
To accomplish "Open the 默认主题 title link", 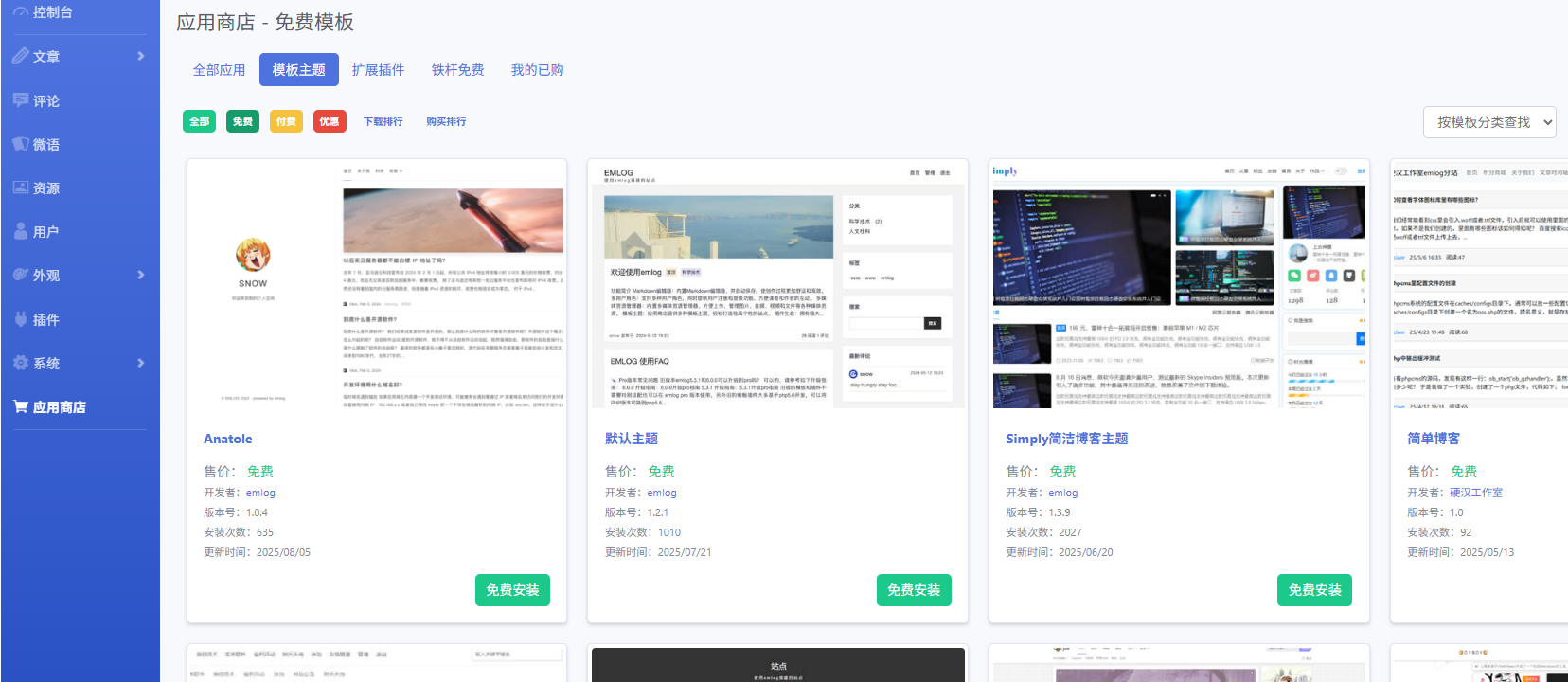I will point(632,439).
